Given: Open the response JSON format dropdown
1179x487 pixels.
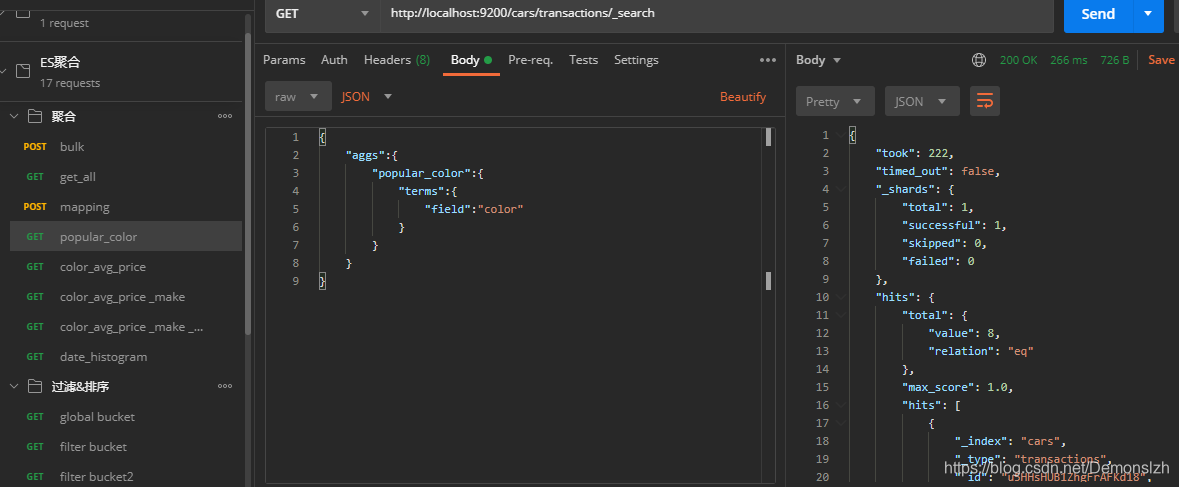Looking at the screenshot, I should pyautogui.click(x=922, y=101).
